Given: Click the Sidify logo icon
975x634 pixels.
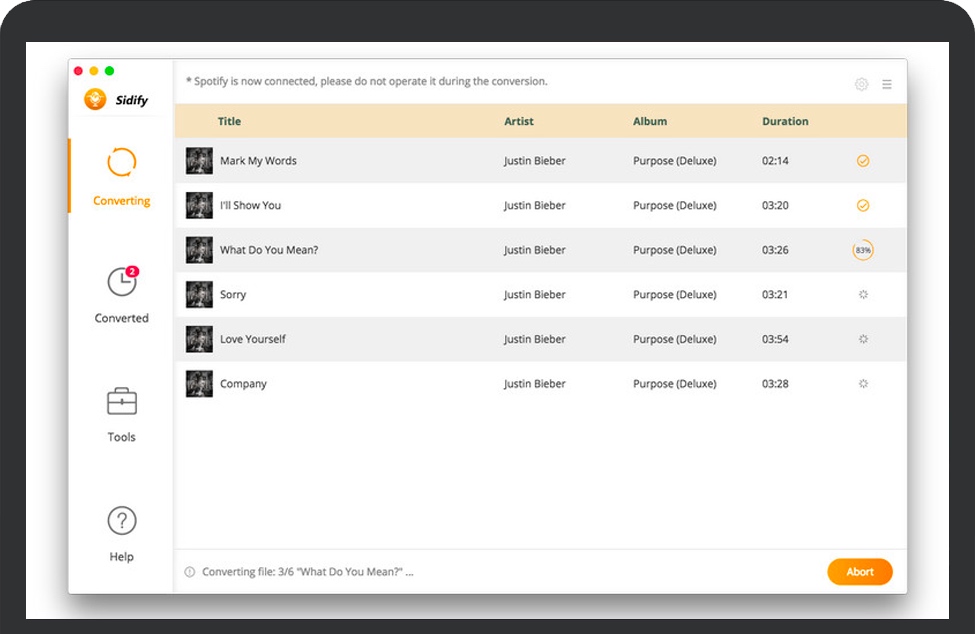Looking at the screenshot, I should coord(96,99).
